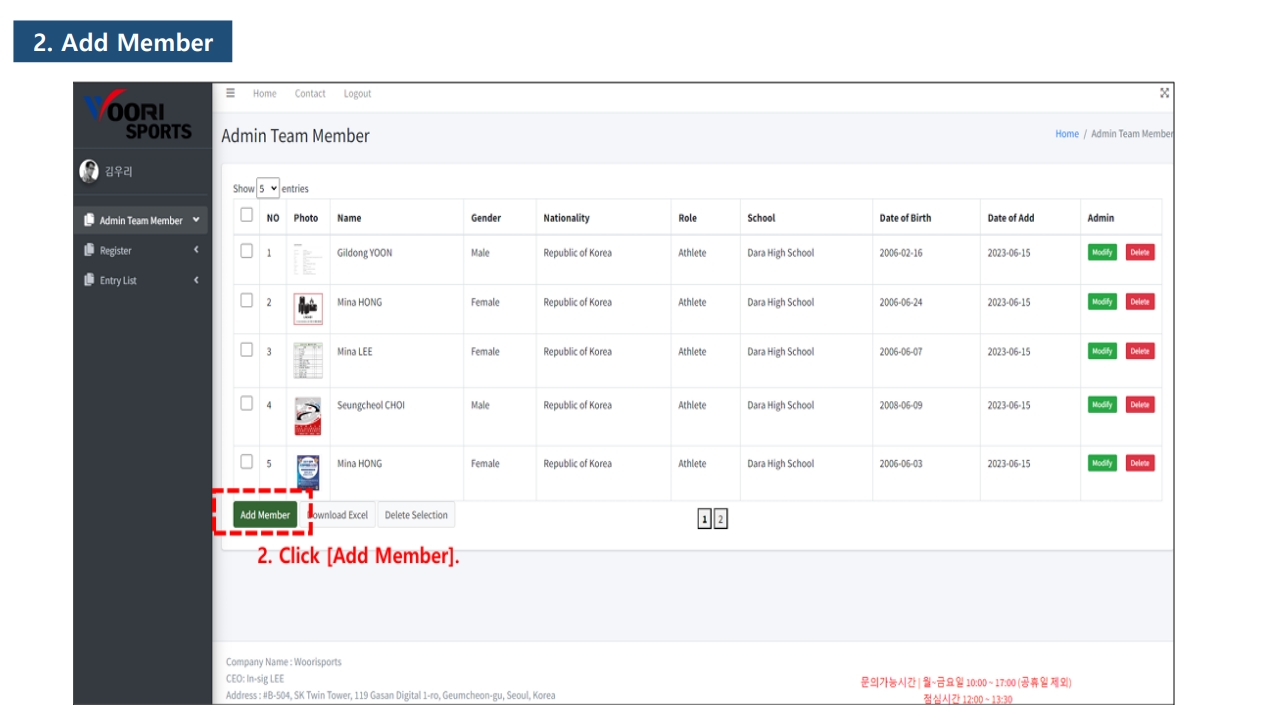Modify the member in row 2
The width and height of the screenshot is (1280, 720).
click(1102, 301)
